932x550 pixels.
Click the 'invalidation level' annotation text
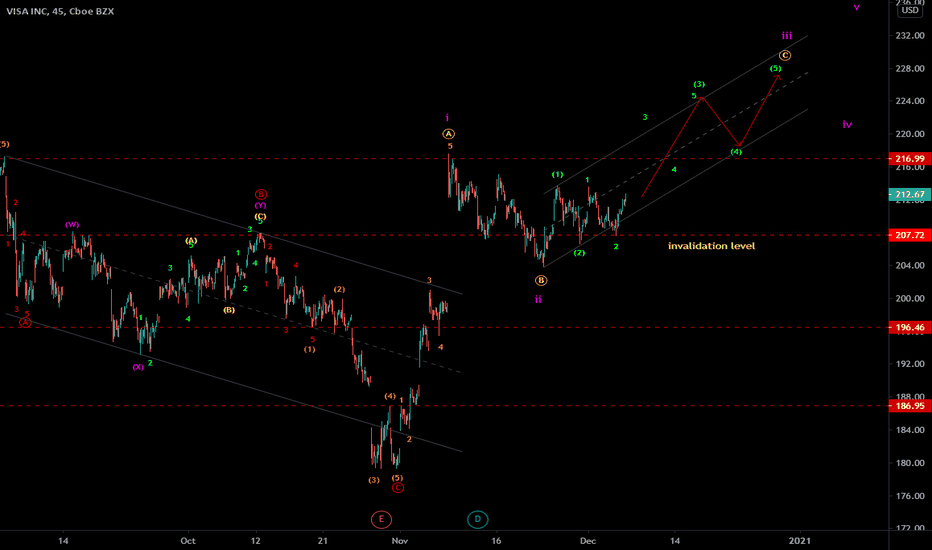tap(711, 246)
